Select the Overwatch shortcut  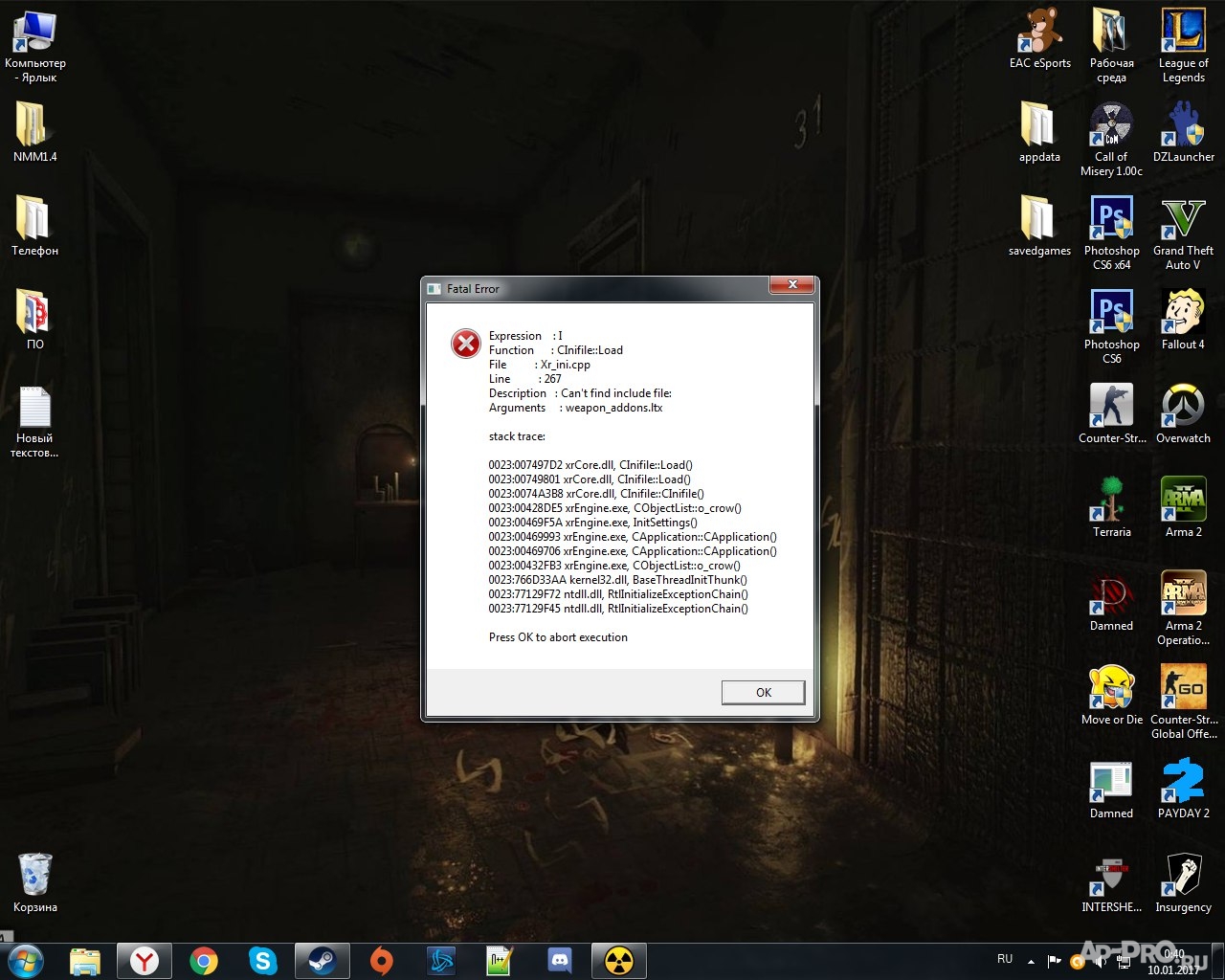click(1184, 413)
